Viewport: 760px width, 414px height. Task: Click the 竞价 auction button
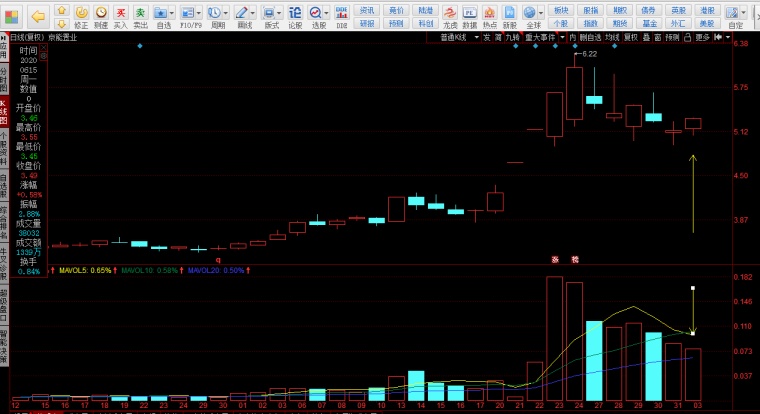tap(396, 10)
